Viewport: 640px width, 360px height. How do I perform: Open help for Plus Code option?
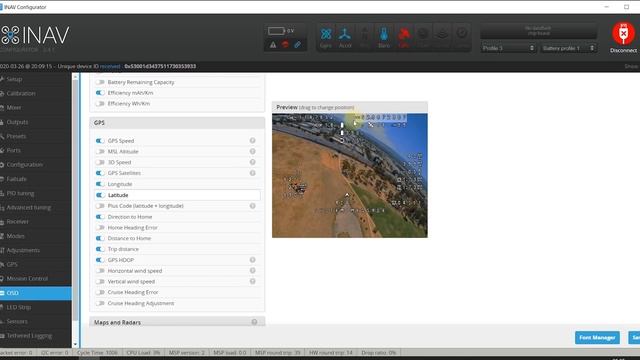click(x=253, y=206)
